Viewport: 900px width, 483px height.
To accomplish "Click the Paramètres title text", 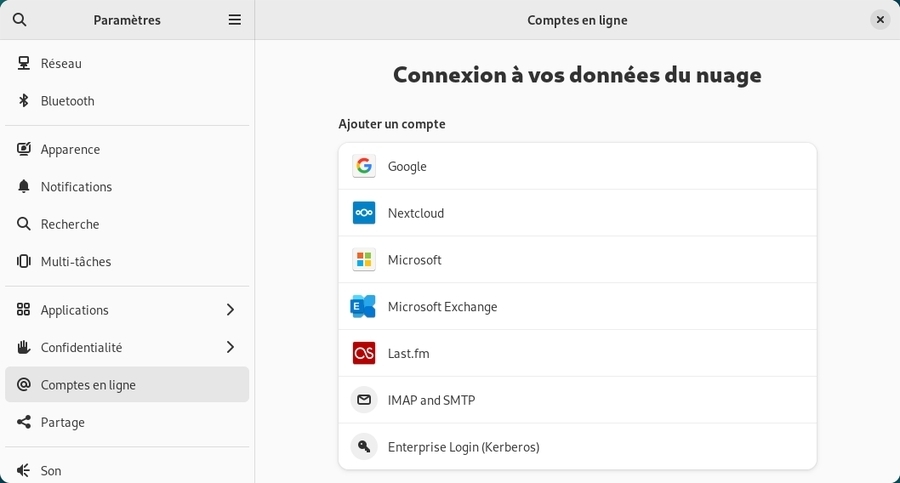I will (x=127, y=20).
